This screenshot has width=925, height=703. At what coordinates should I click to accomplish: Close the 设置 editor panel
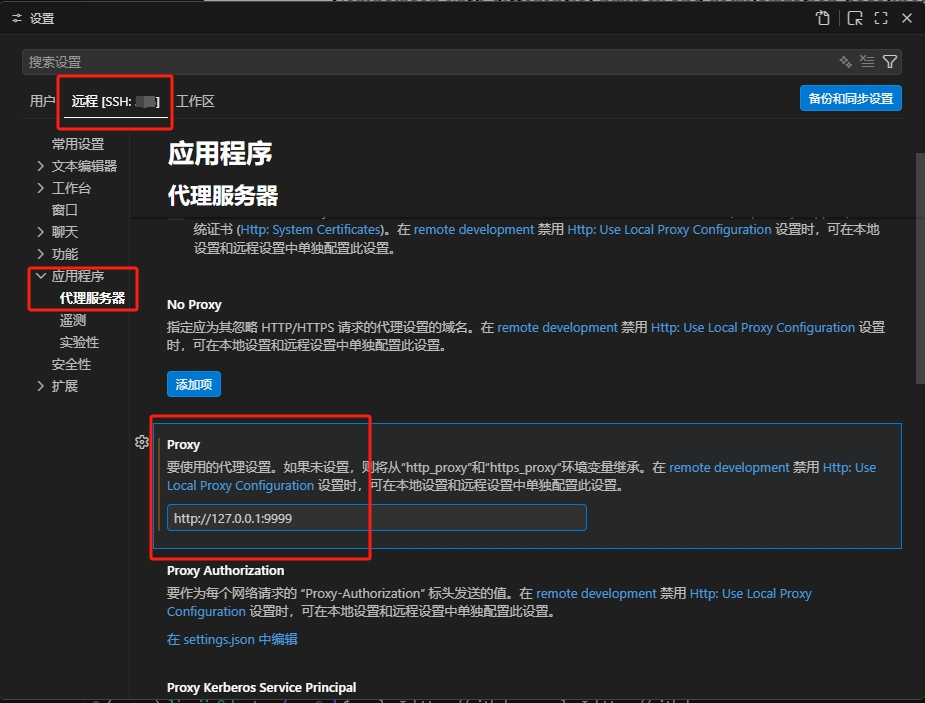click(907, 18)
